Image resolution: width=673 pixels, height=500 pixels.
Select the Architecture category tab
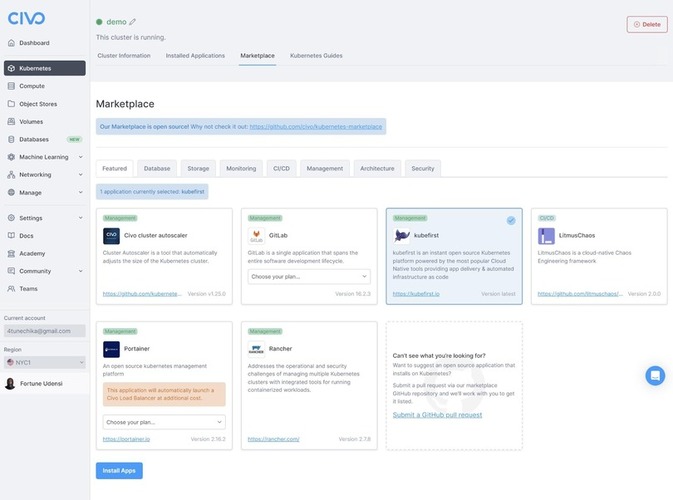tap(377, 168)
